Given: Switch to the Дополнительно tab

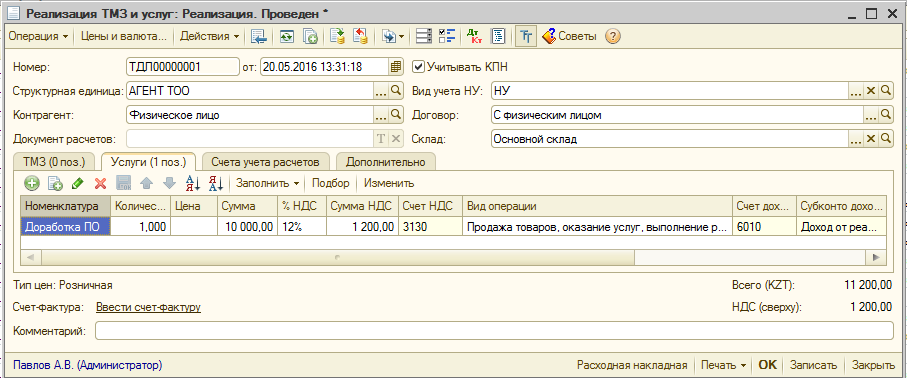Looking at the screenshot, I should [x=386, y=162].
